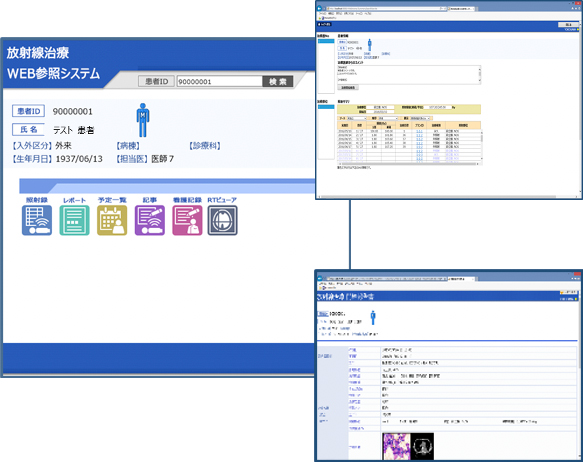Click the 患者ID search input field
This screenshot has width=583, height=462.
(220, 81)
